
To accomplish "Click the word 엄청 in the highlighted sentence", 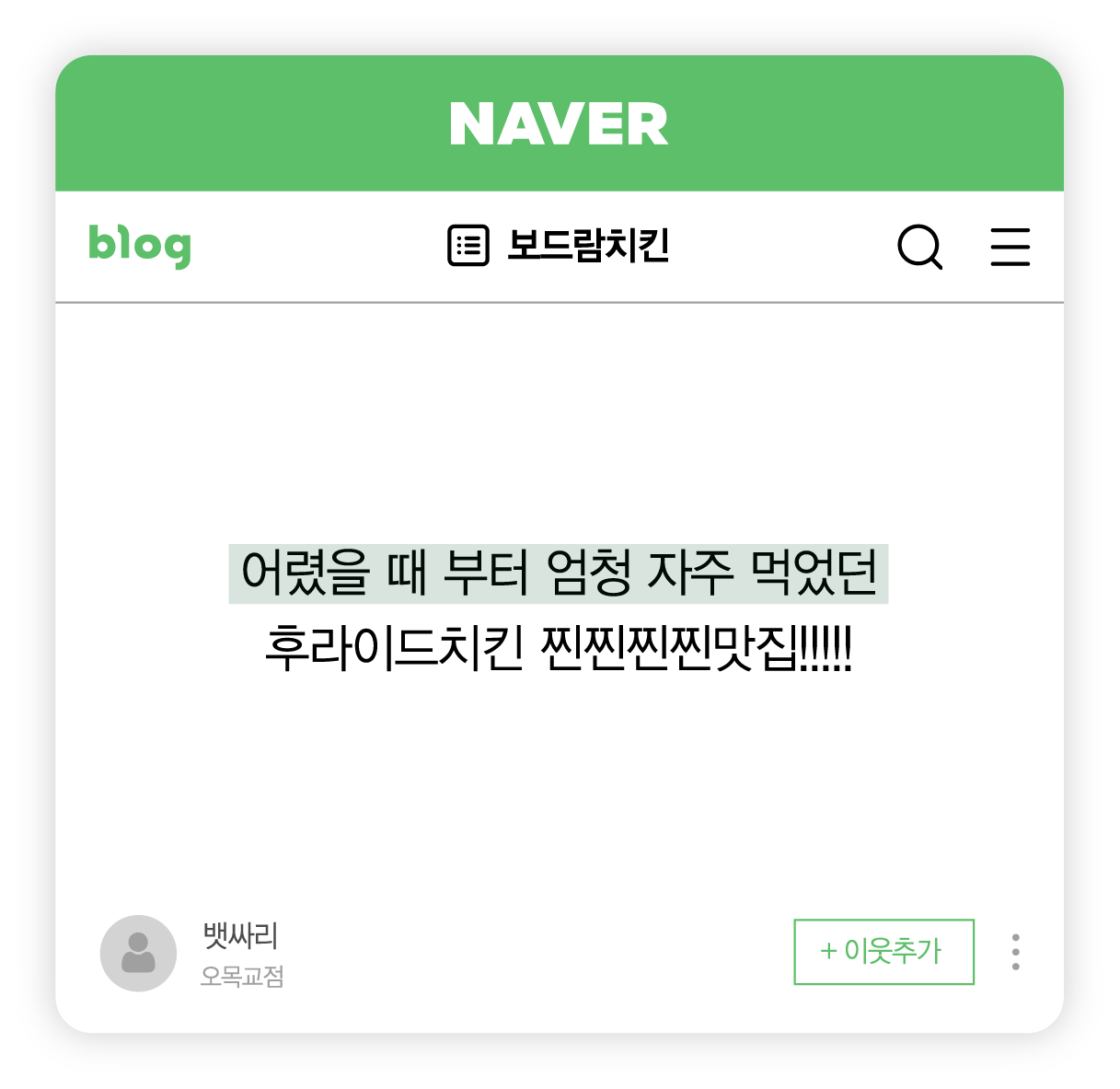I will click(x=589, y=573).
